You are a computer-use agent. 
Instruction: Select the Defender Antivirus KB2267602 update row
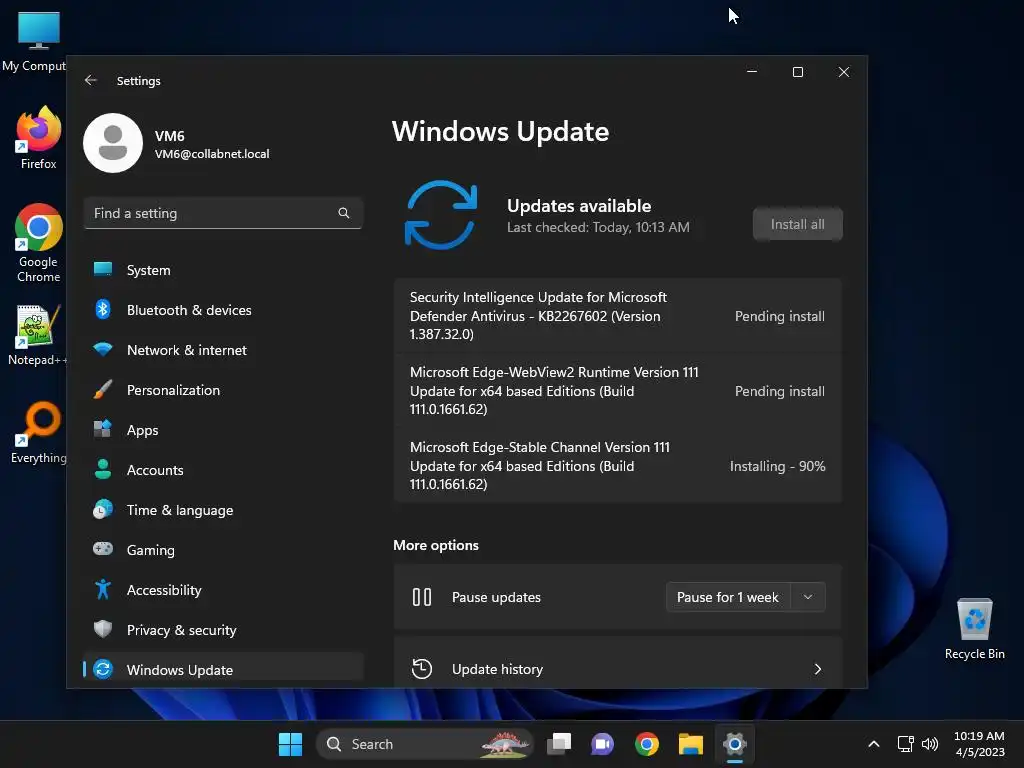pyautogui.click(x=617, y=316)
